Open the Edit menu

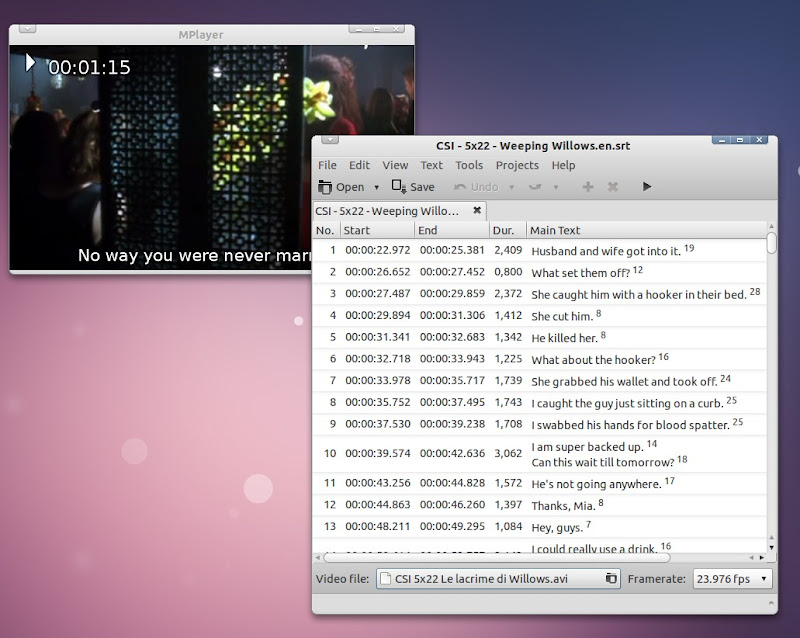point(359,165)
